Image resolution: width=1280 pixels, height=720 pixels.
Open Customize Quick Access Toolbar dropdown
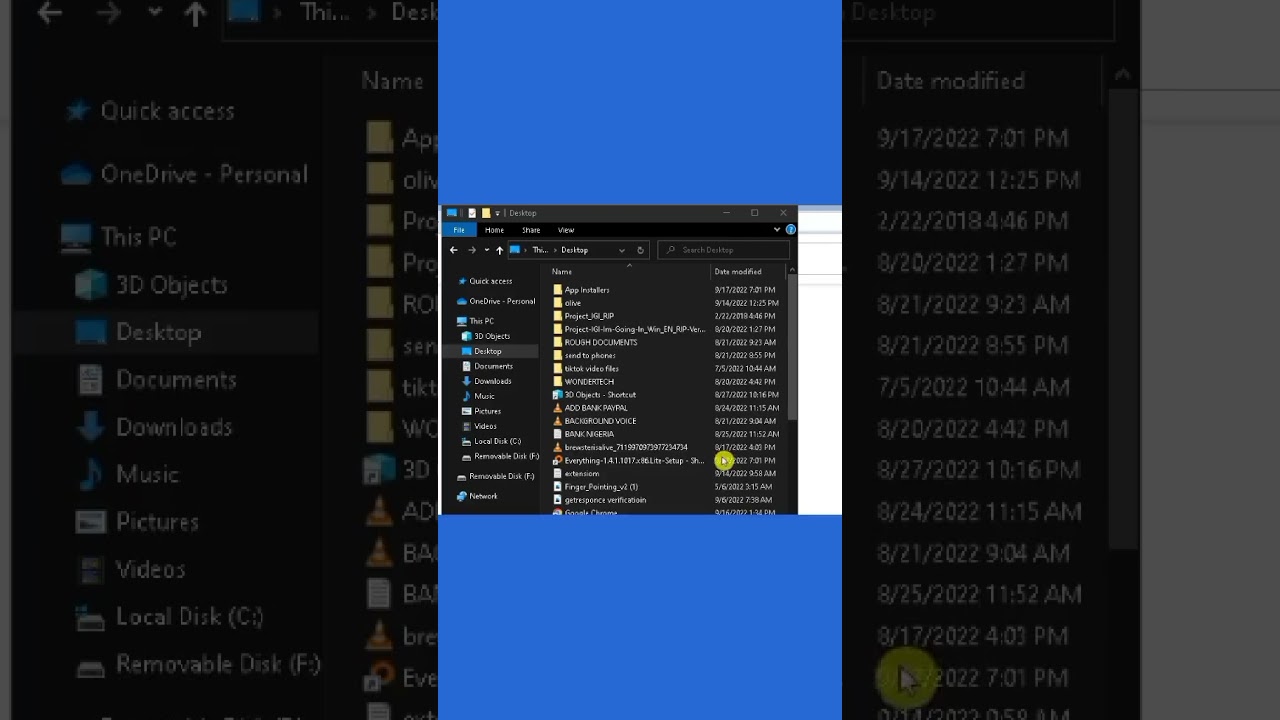click(x=498, y=213)
